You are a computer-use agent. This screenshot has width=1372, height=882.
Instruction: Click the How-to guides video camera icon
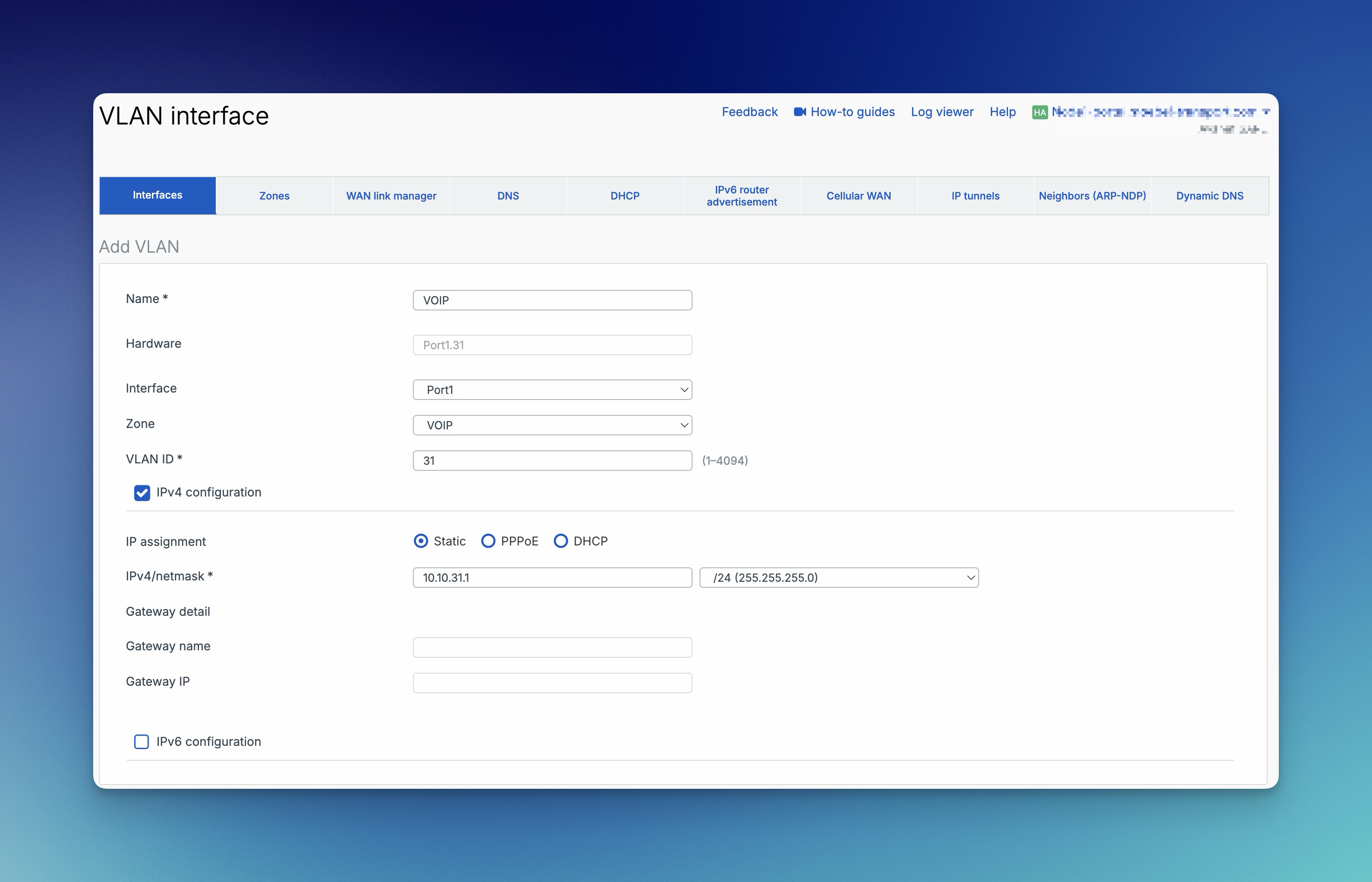coord(800,112)
